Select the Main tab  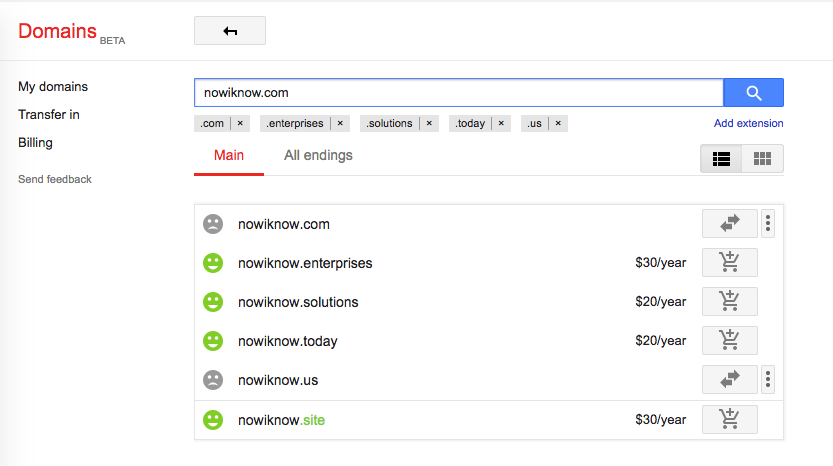point(229,155)
